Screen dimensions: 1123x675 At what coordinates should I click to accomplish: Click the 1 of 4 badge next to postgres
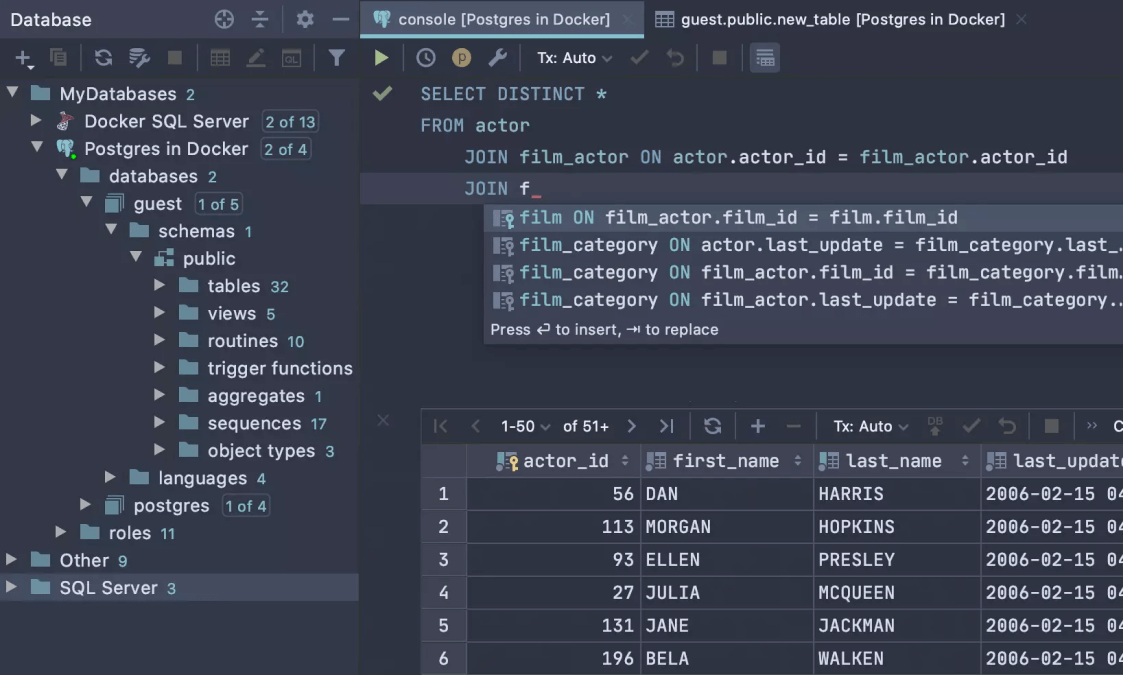pyautogui.click(x=246, y=506)
